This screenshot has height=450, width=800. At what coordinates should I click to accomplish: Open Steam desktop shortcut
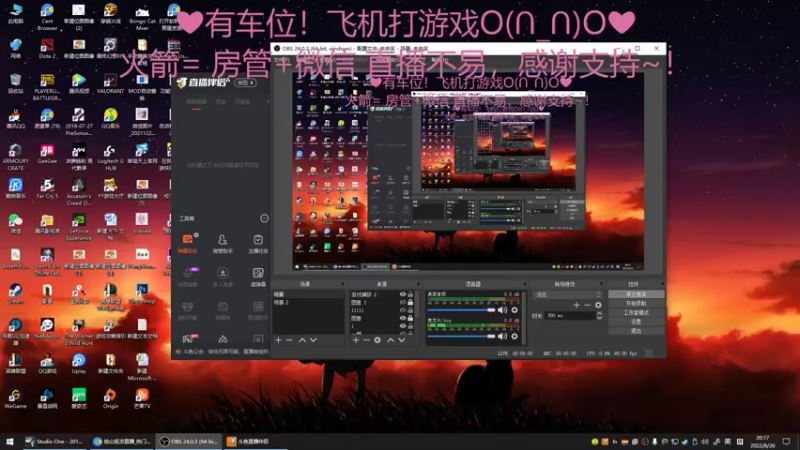pos(15,294)
